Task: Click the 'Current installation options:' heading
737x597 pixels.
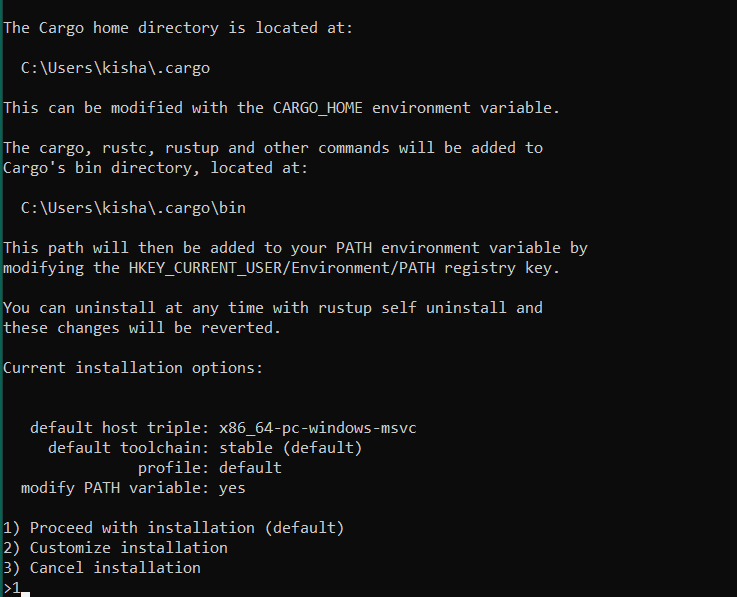Action: coord(133,368)
